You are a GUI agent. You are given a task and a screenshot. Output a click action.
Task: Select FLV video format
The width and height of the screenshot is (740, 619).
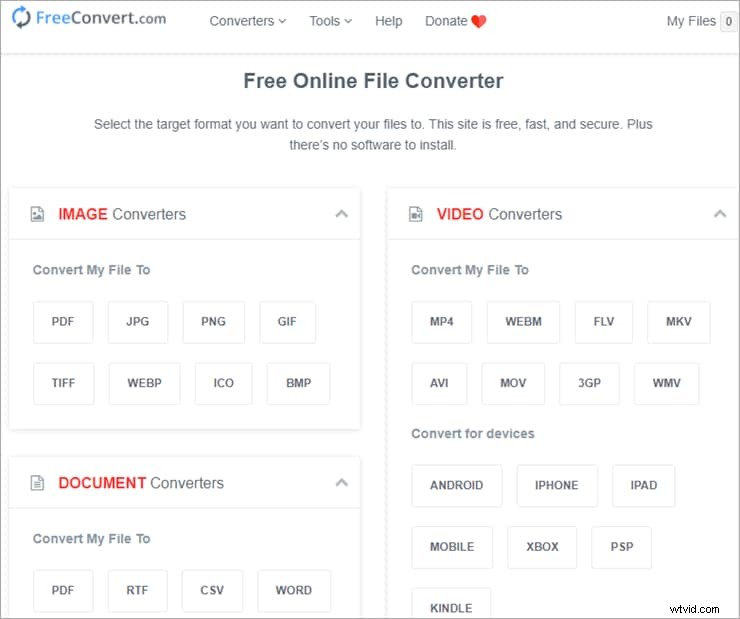[x=604, y=322]
